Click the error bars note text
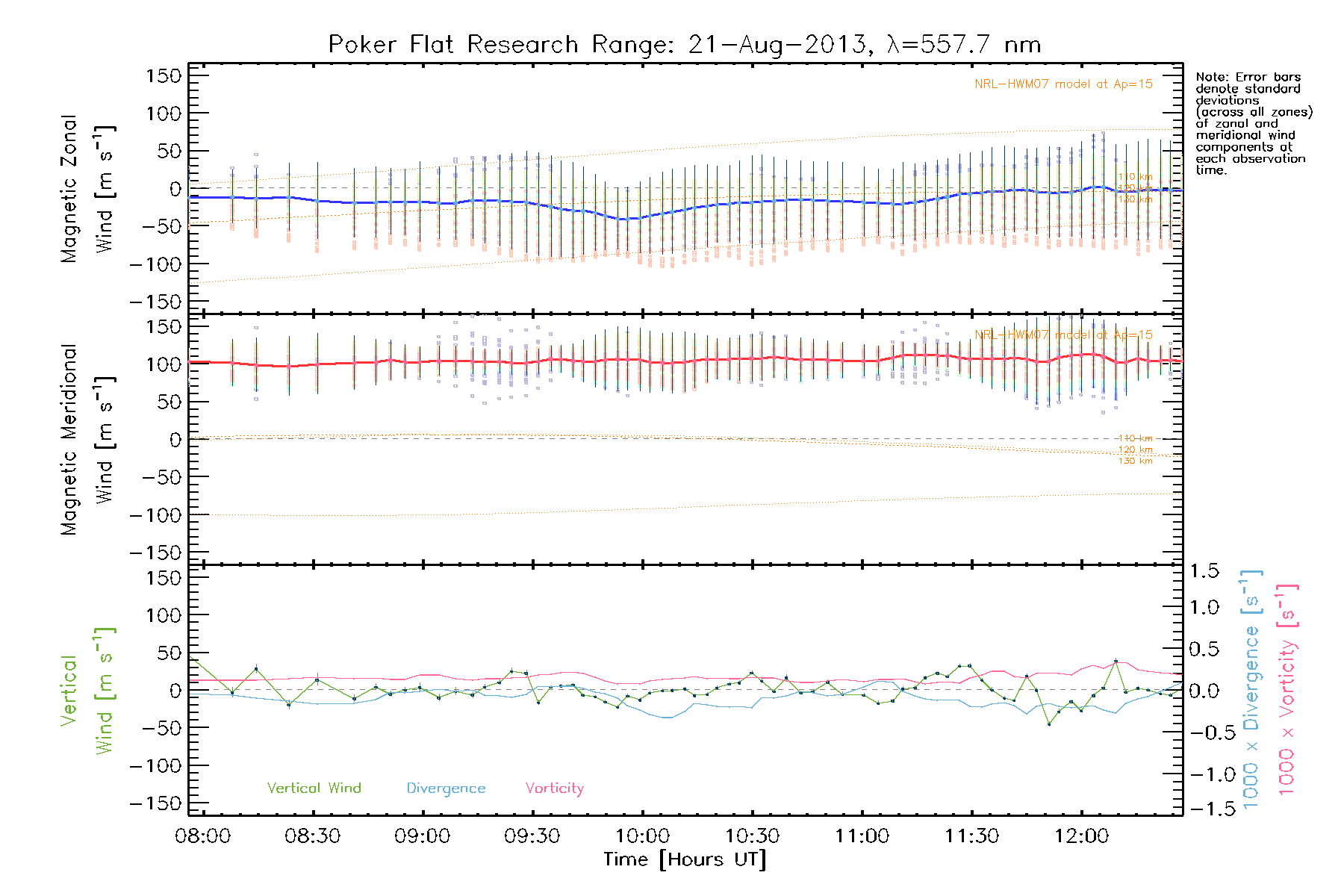The image size is (1344, 896). click(x=1253, y=123)
